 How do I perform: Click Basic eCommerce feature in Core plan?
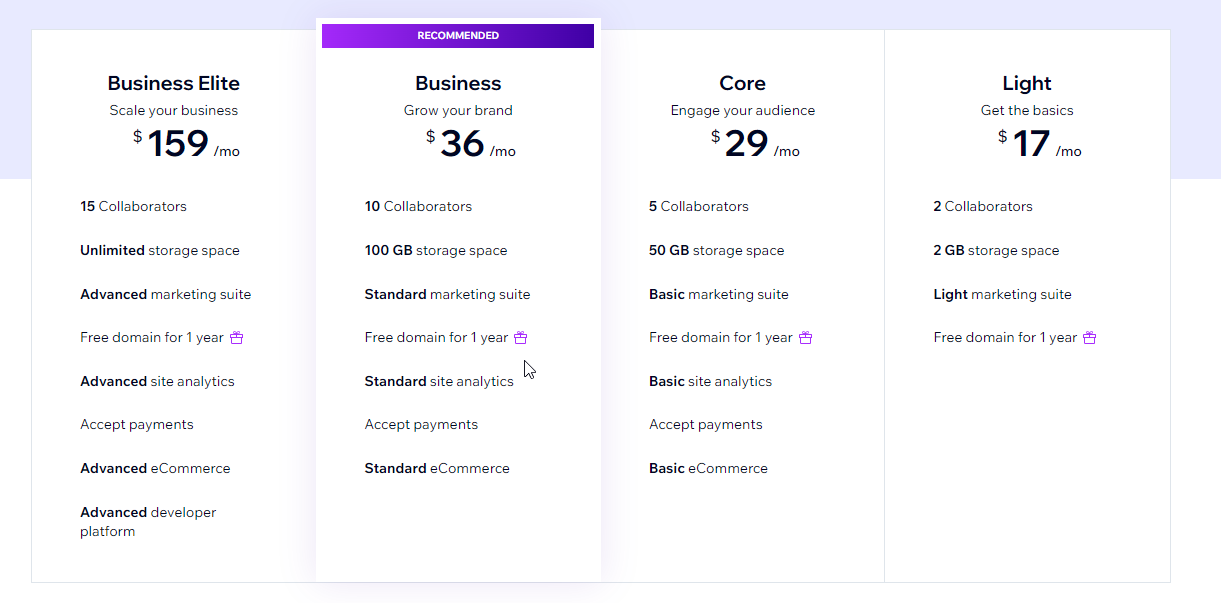tap(708, 469)
